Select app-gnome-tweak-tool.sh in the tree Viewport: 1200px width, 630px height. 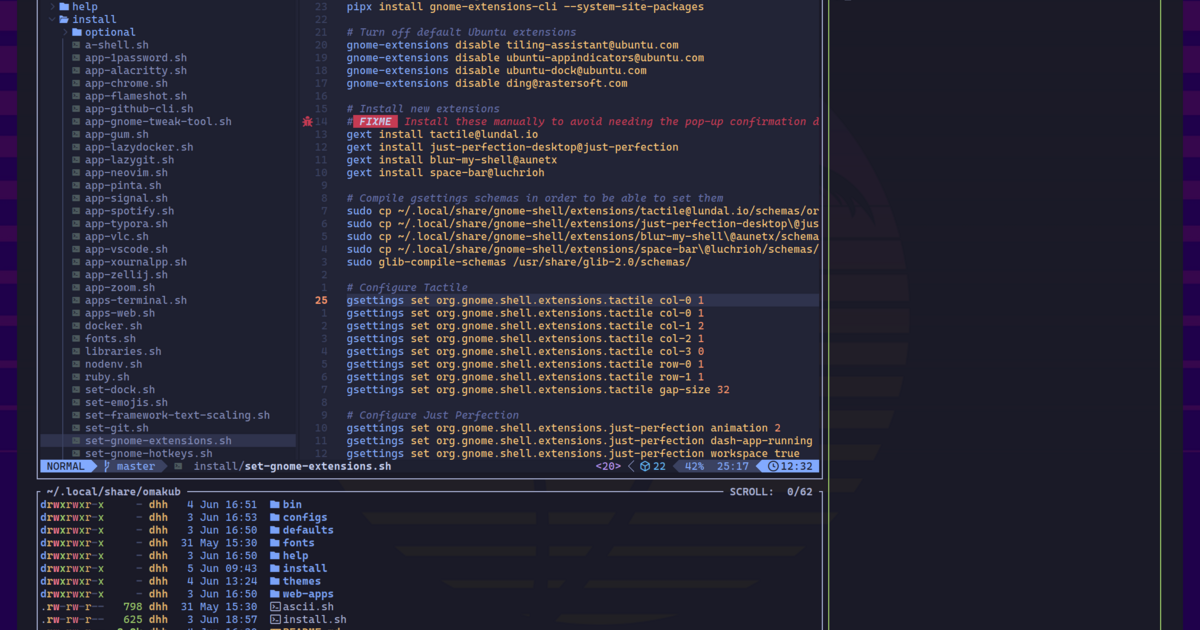point(158,122)
